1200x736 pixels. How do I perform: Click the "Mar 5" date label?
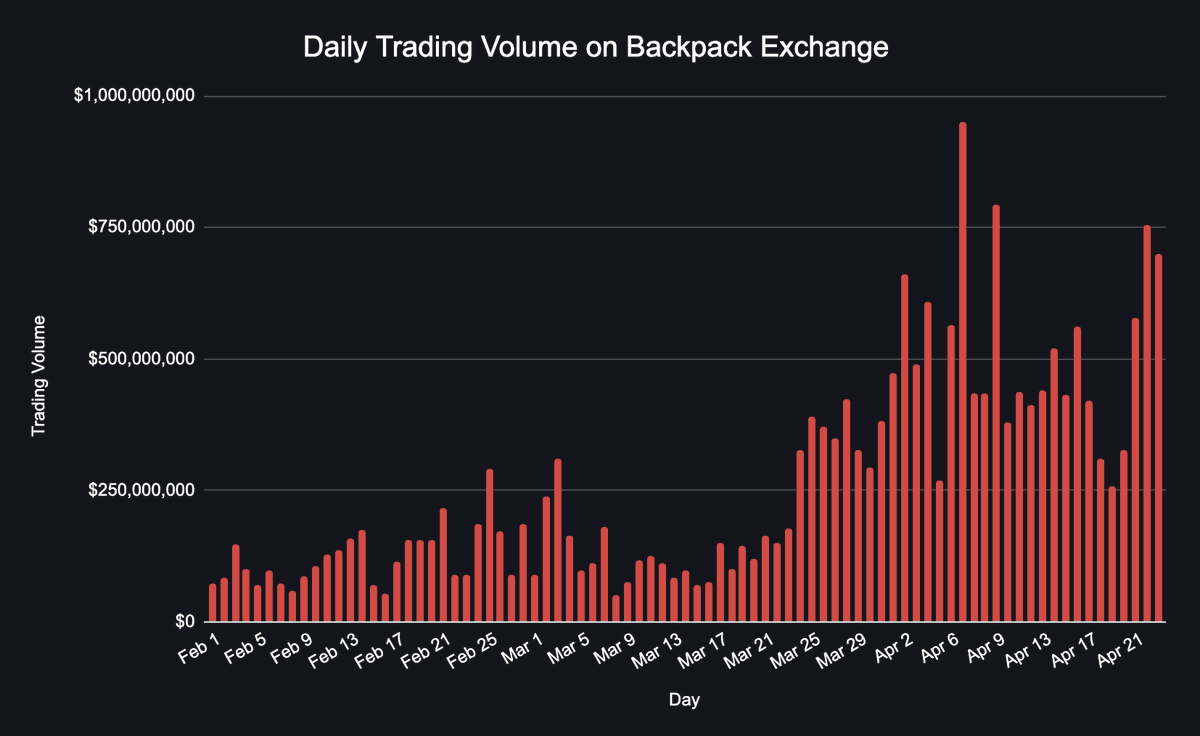point(570,646)
